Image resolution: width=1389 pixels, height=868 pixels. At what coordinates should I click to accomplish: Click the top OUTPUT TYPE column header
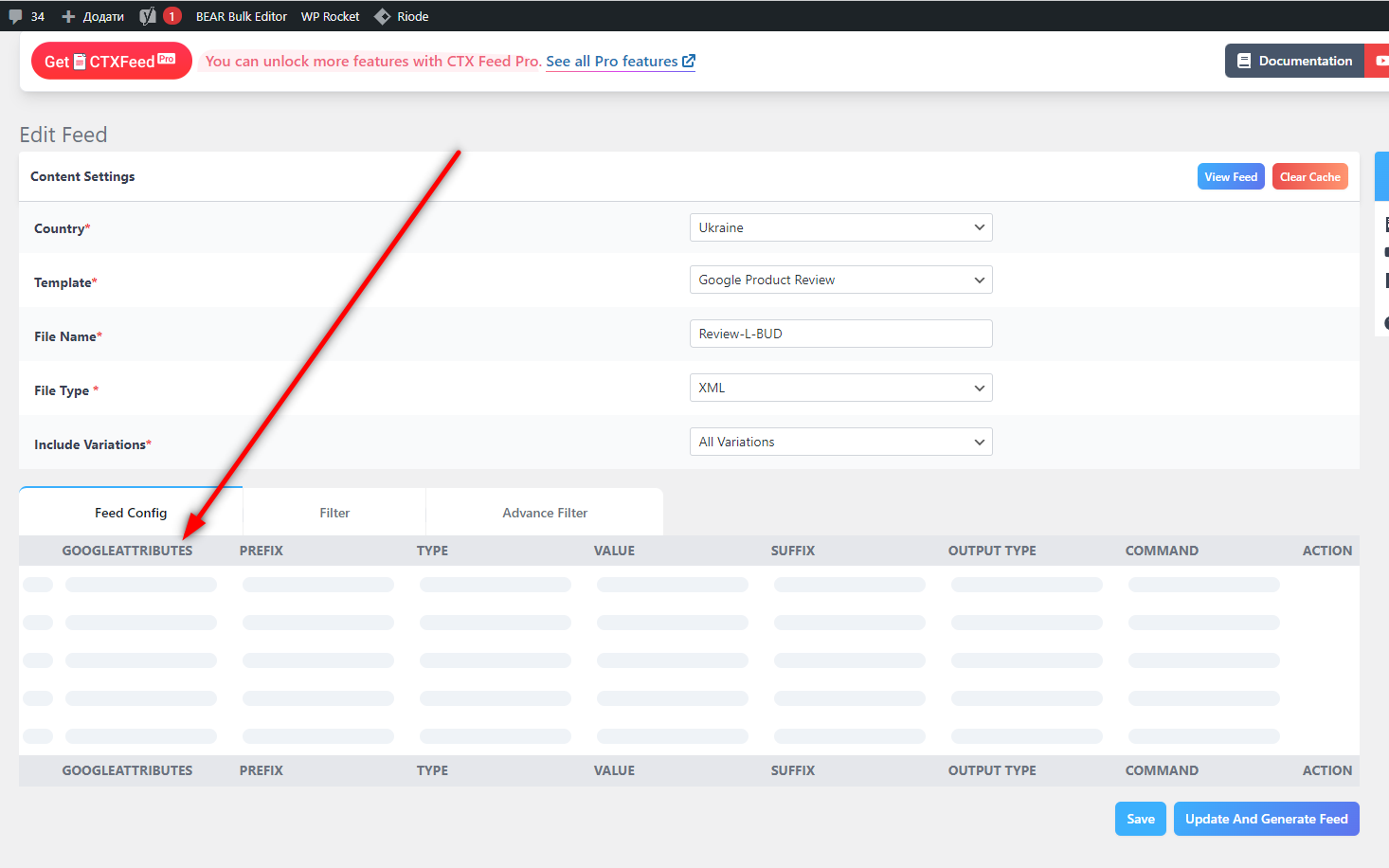pyautogui.click(x=992, y=551)
